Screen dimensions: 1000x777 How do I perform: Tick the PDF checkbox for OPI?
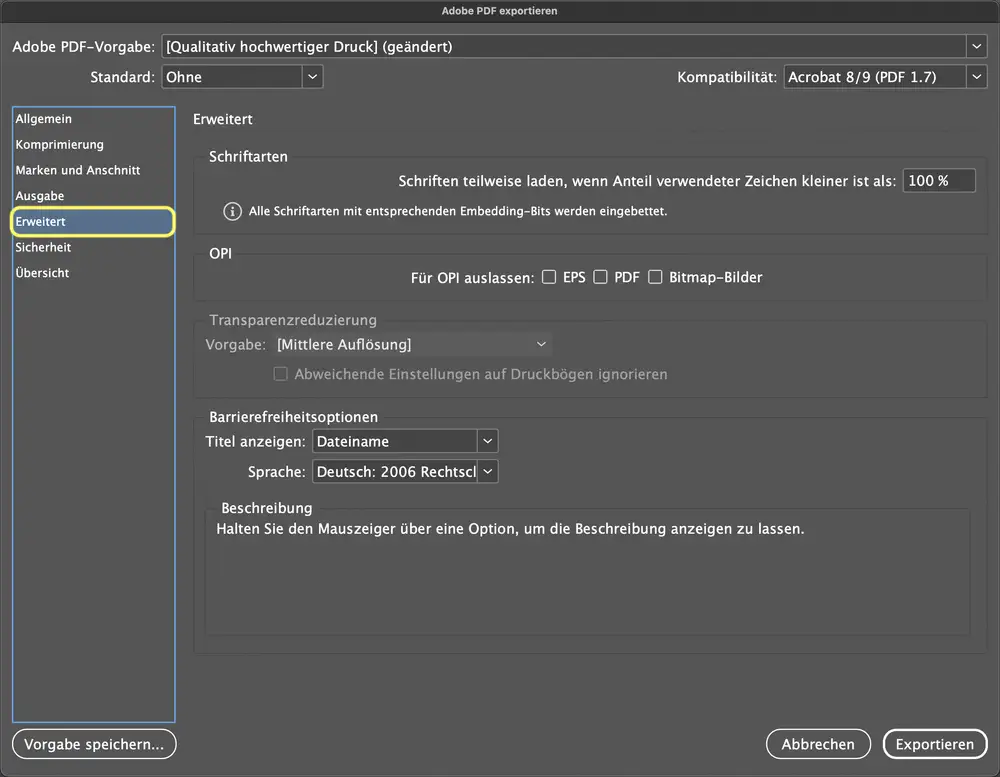600,277
